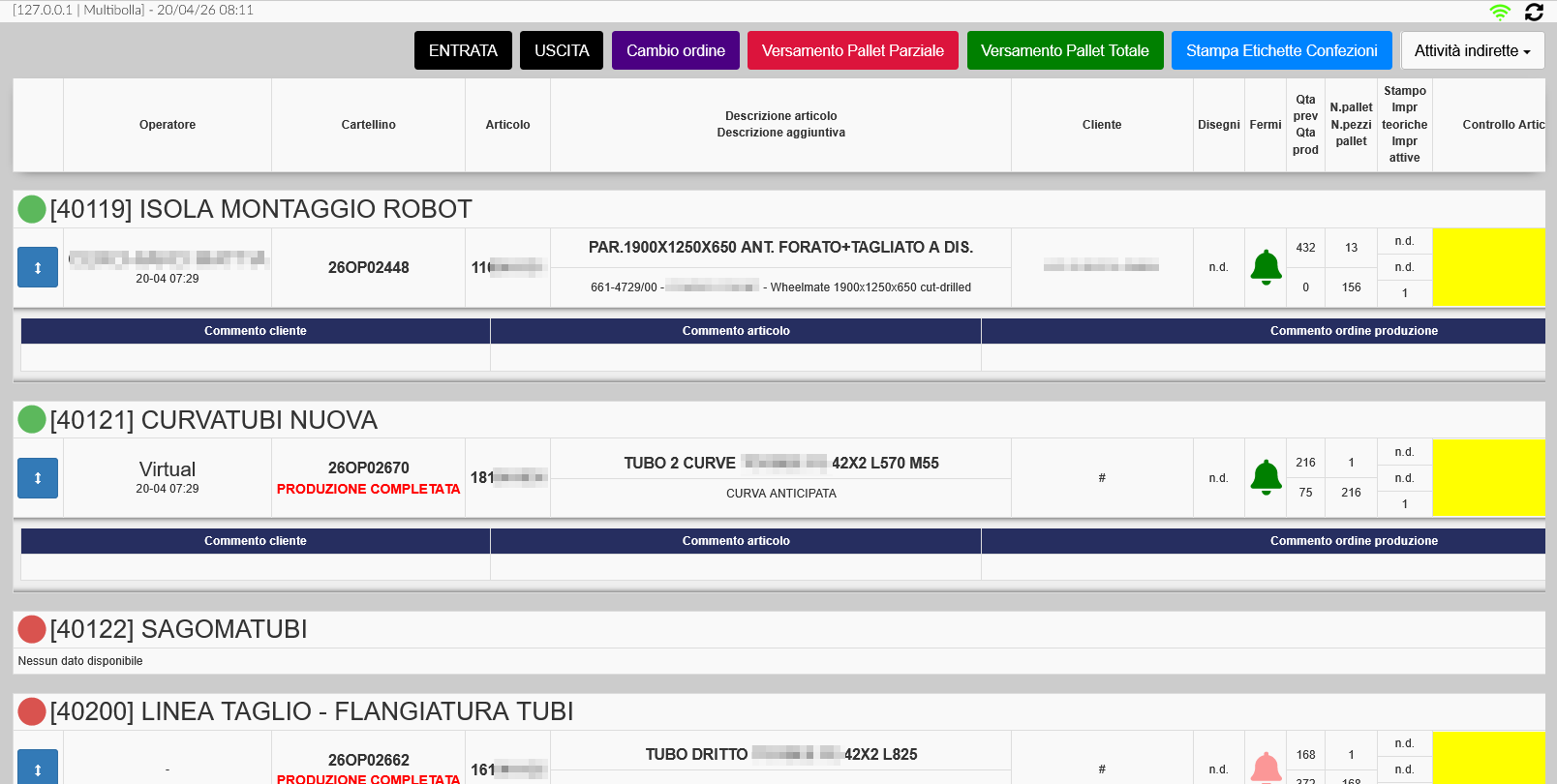The width and height of the screenshot is (1557, 784).
Task: Click the refresh icon in the top bar
Action: click(1534, 12)
